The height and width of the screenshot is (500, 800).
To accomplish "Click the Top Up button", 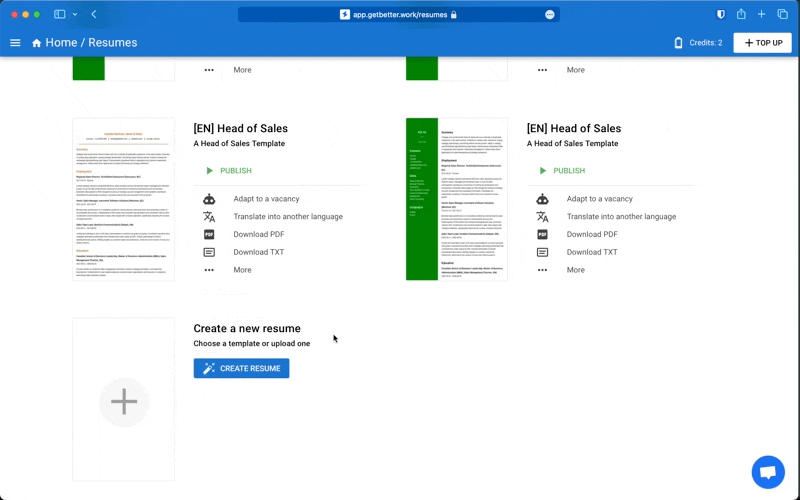I will click(762, 43).
